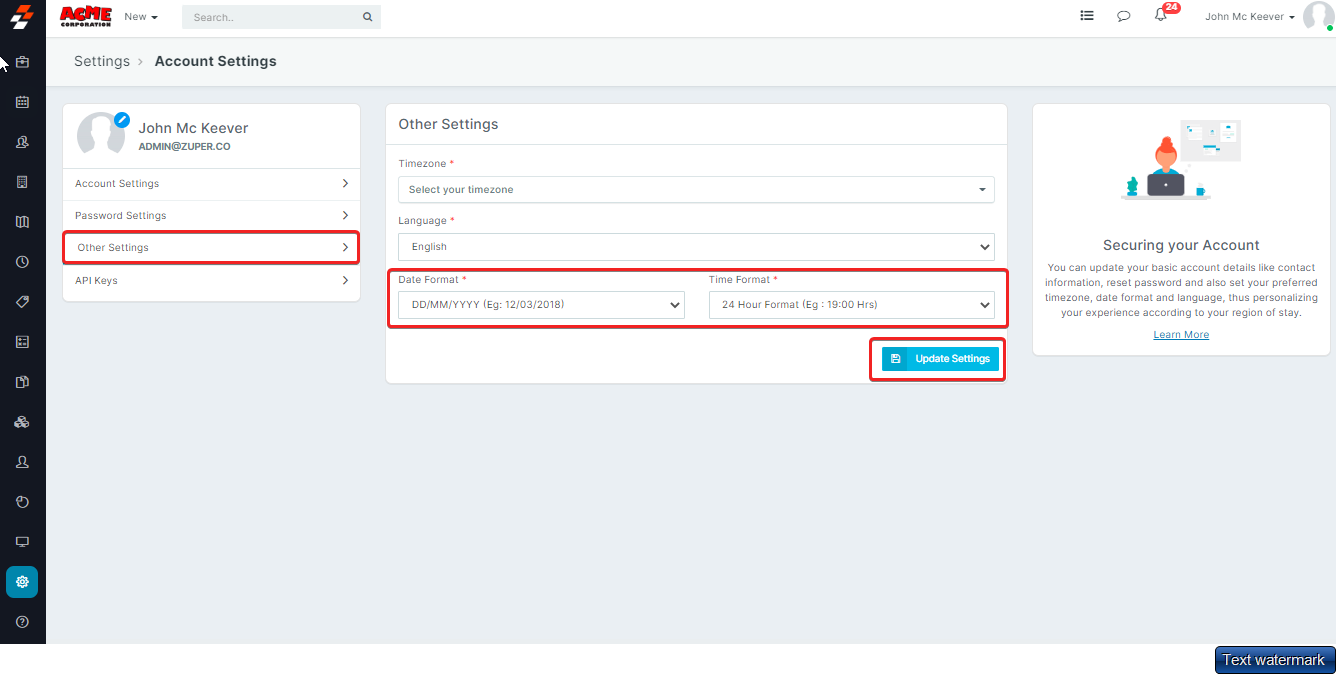Follow the Learn More link
The width and height of the screenshot is (1336, 674).
pos(1181,335)
